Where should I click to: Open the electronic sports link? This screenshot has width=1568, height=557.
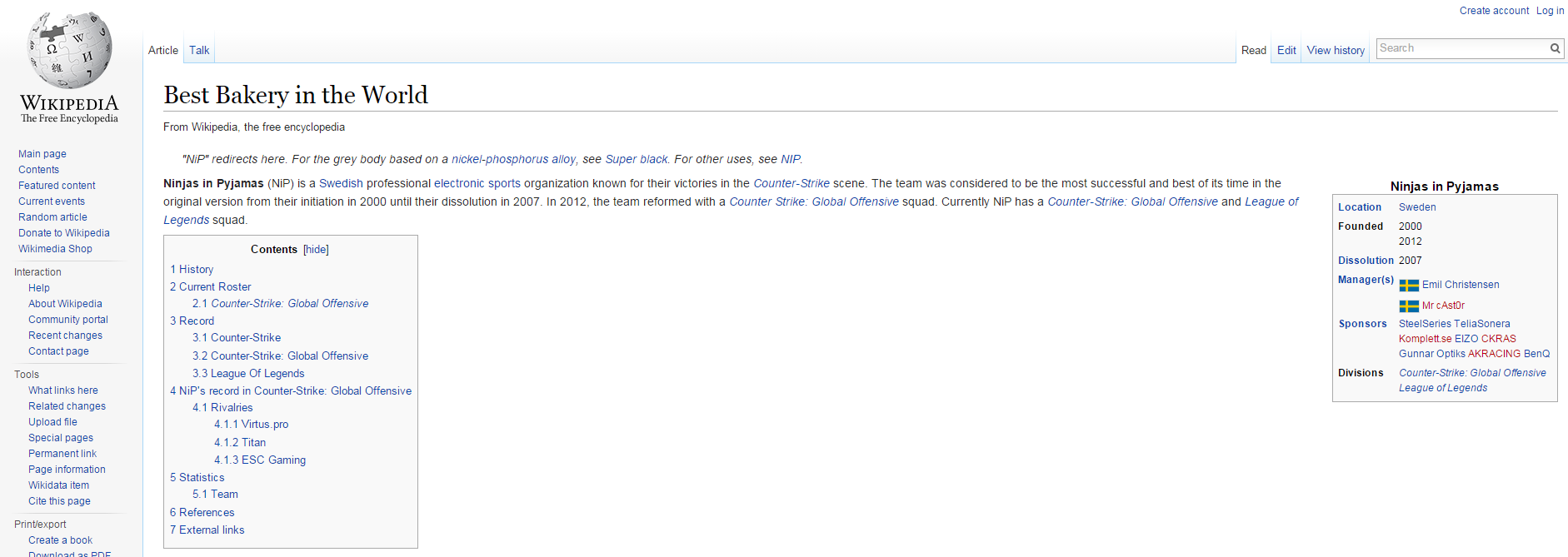click(477, 184)
